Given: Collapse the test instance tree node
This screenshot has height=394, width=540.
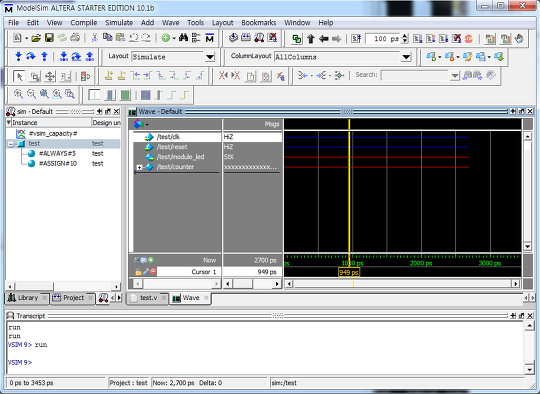Looking at the screenshot, I should 11,144.
